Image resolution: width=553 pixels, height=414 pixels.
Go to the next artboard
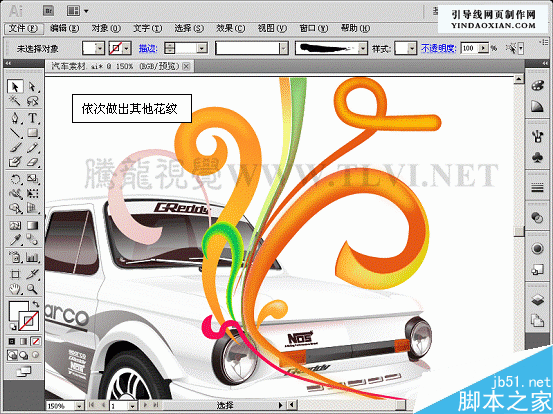(145, 405)
